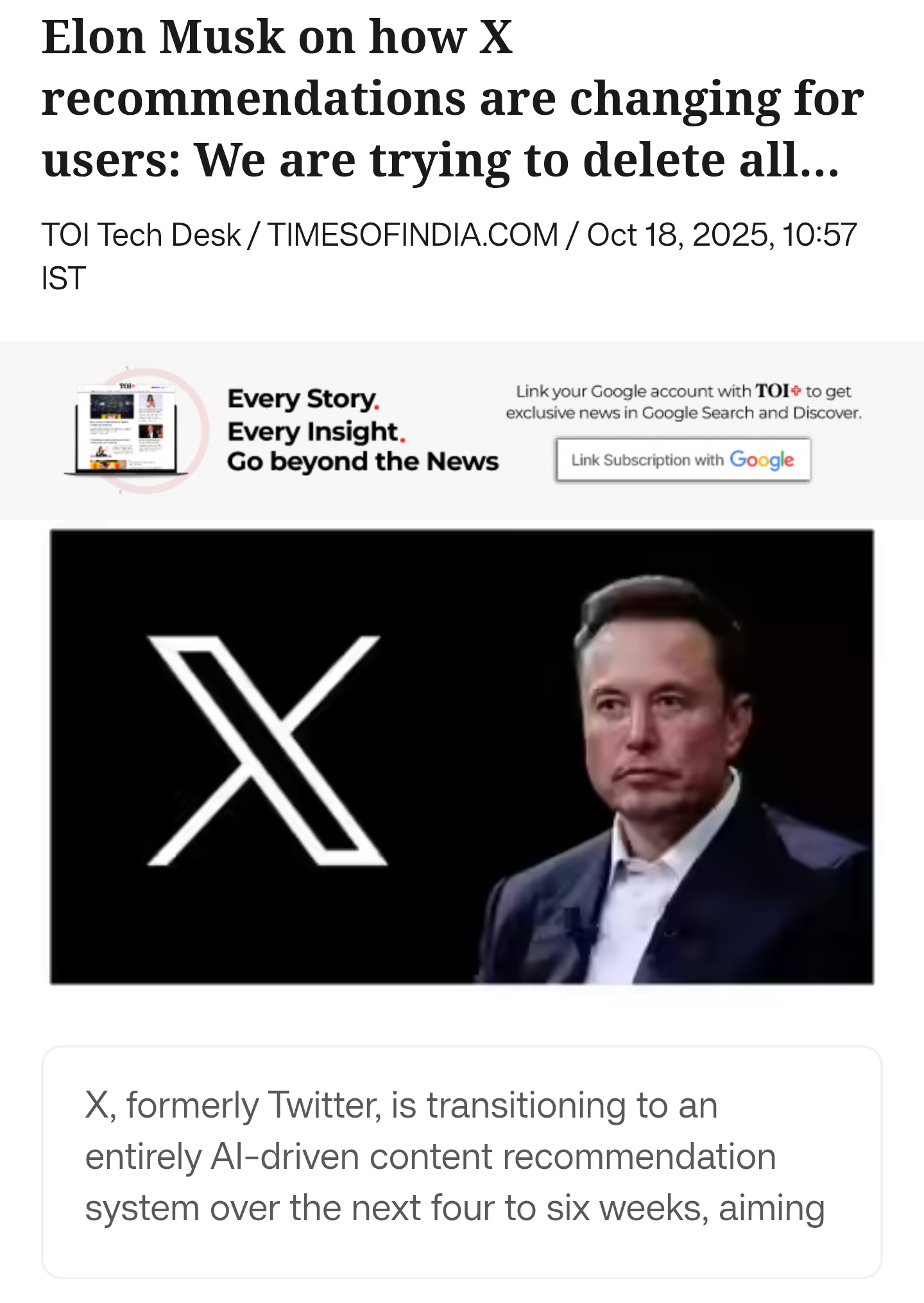This screenshot has height=1303, width=924.
Task: Click the 'Every Insight.' tagline text
Action: (x=316, y=432)
